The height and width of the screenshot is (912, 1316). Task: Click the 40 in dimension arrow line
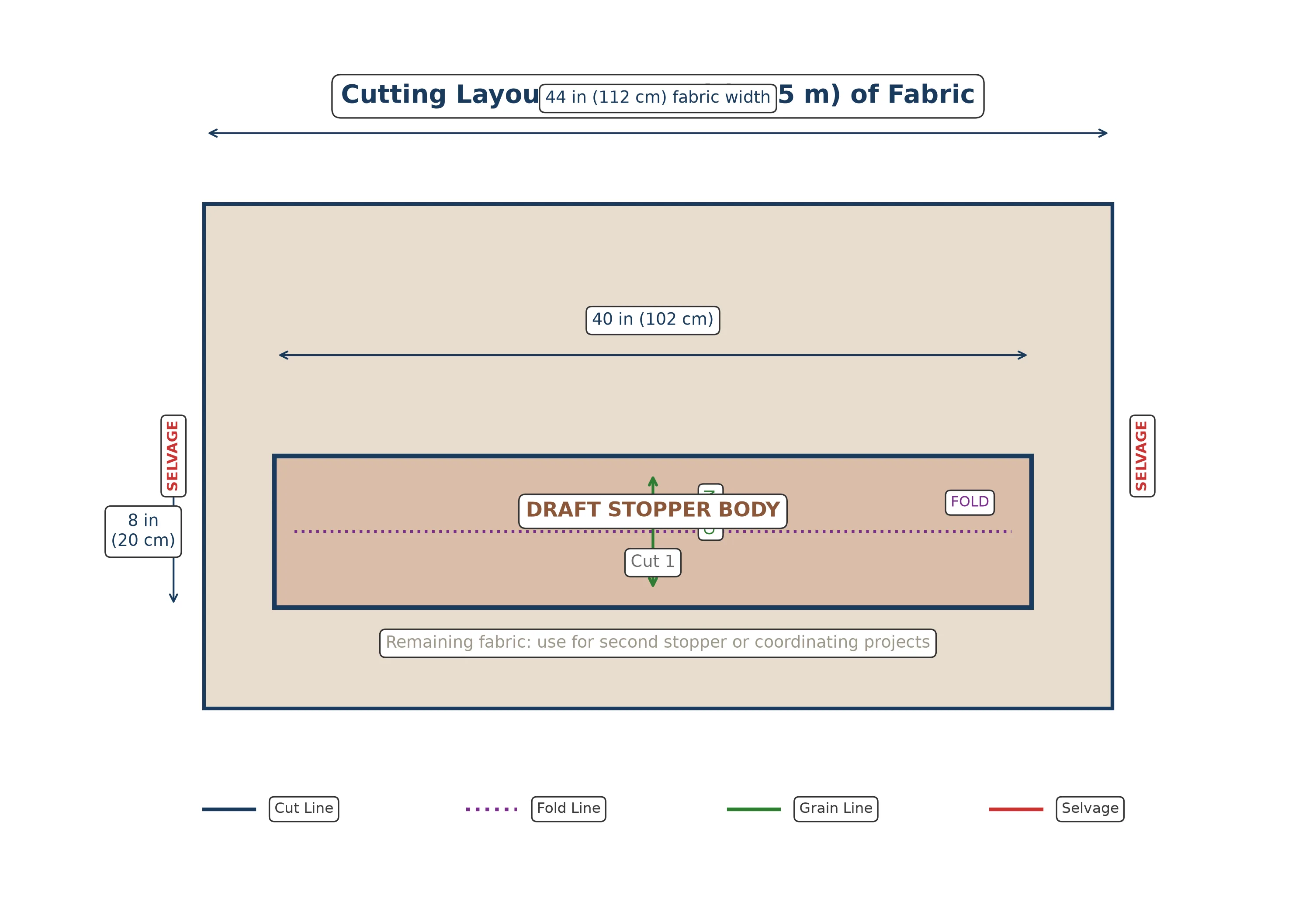tap(652, 355)
